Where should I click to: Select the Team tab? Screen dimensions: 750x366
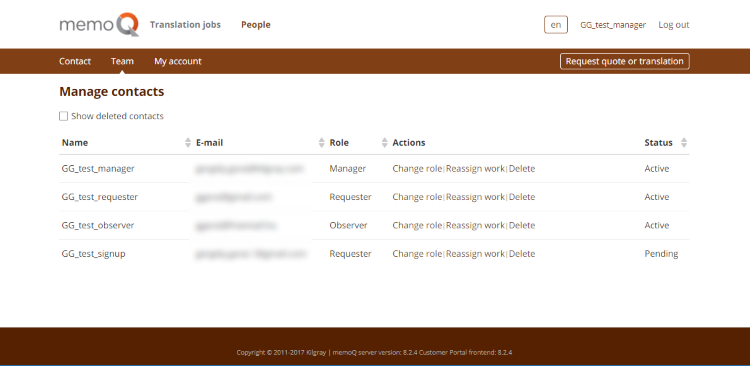[x=122, y=61]
